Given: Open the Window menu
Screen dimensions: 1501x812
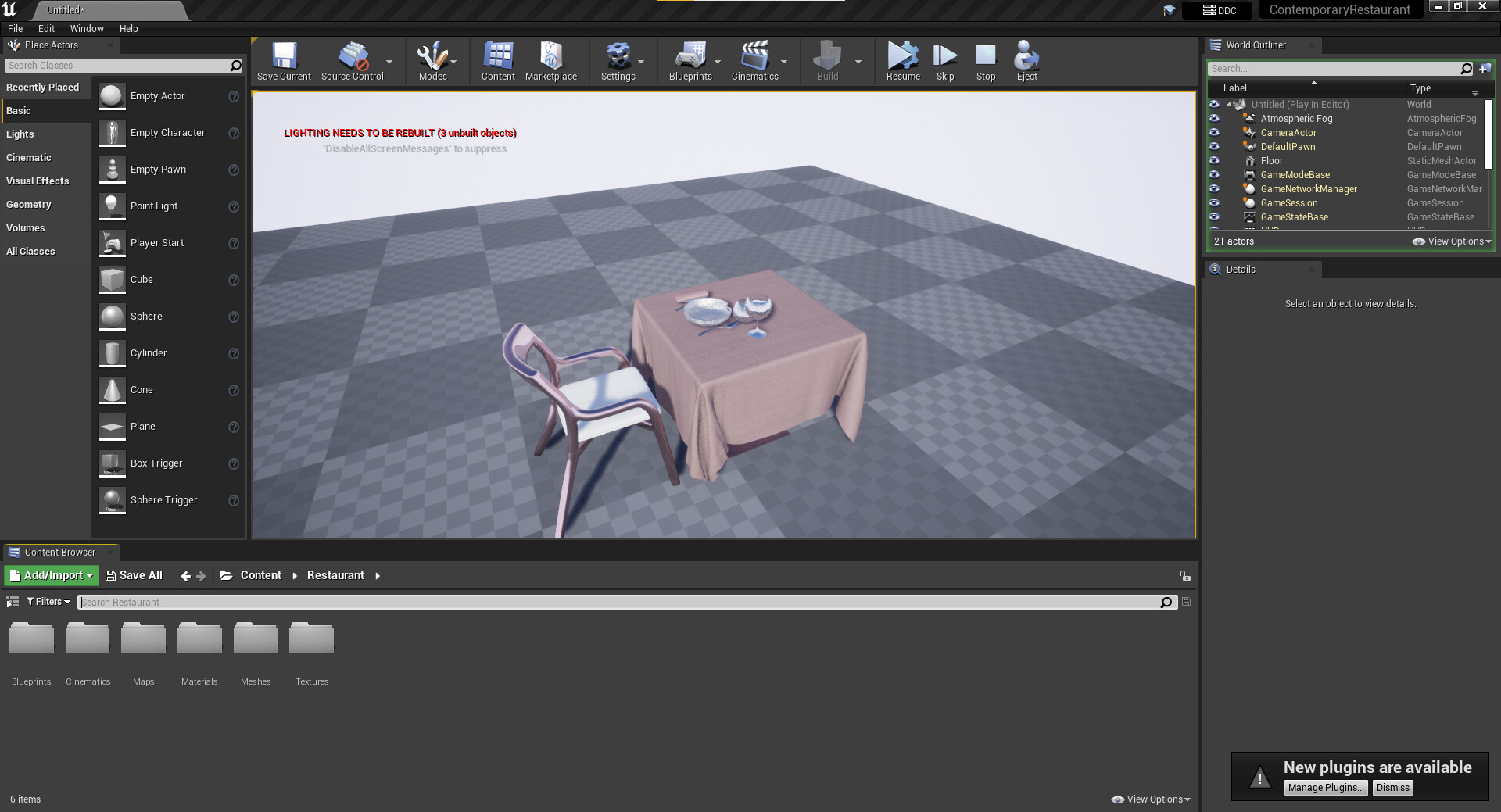Looking at the screenshot, I should pyautogui.click(x=87, y=28).
